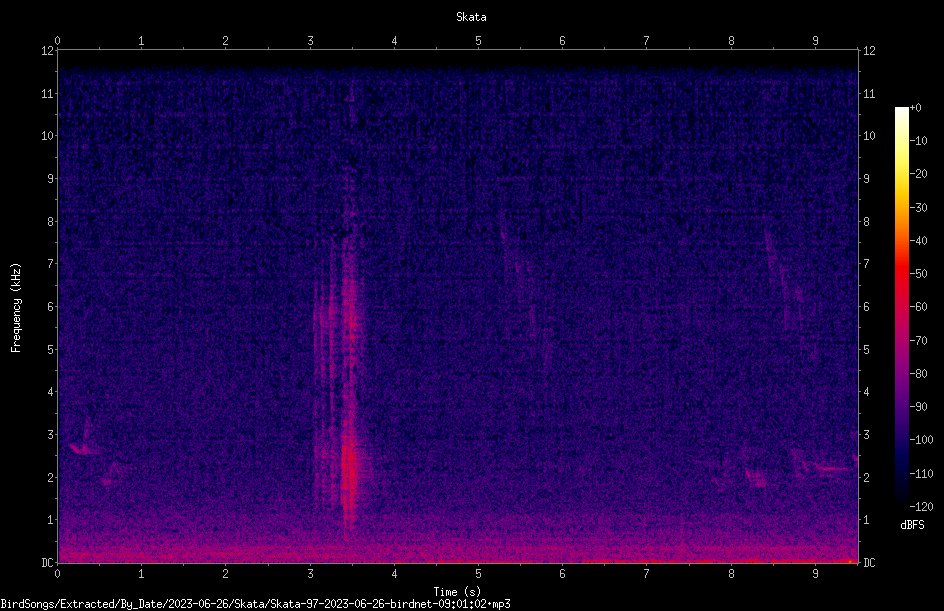The height and width of the screenshot is (611, 944).
Task: Click the "-20" value on the color scale
Action: tap(918, 174)
